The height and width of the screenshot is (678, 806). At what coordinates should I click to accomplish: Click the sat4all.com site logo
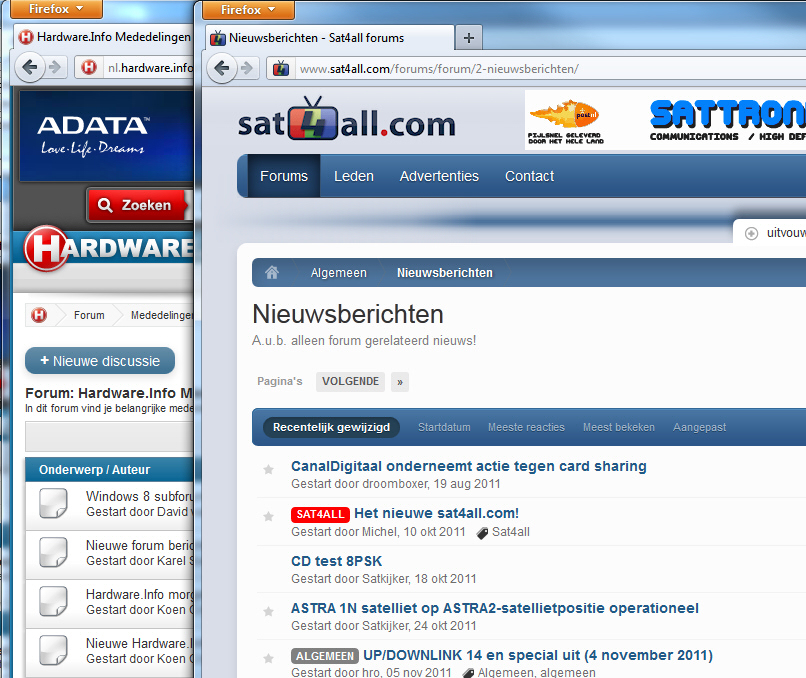pos(347,120)
